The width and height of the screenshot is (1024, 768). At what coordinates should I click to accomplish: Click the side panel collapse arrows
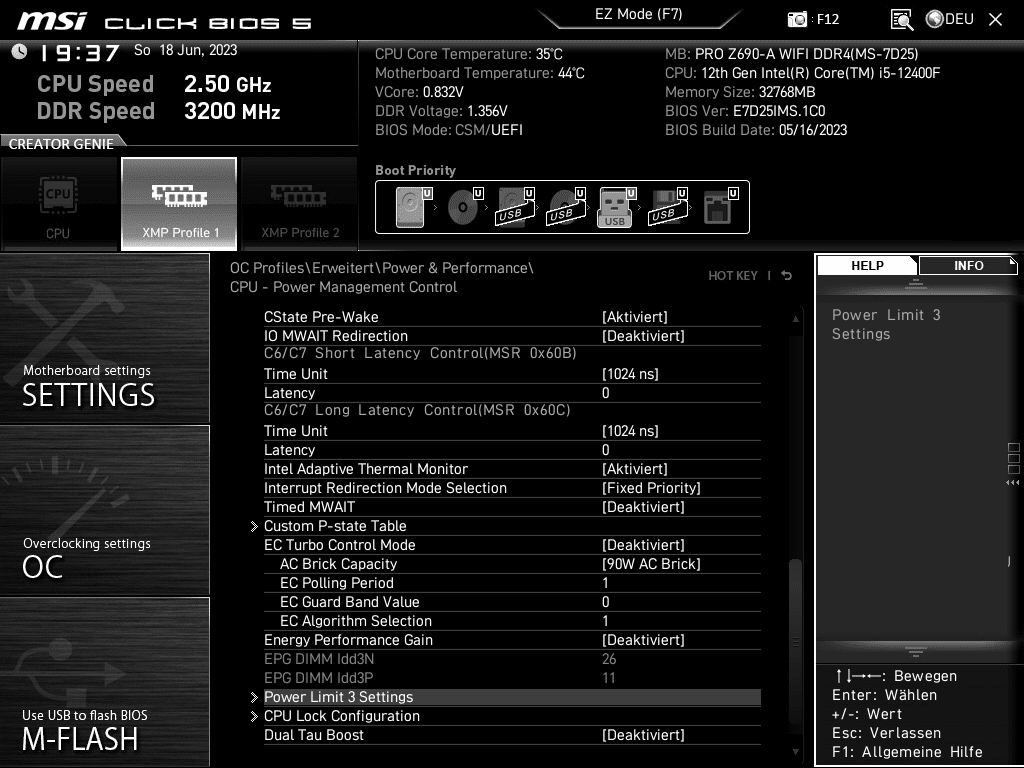click(1013, 483)
